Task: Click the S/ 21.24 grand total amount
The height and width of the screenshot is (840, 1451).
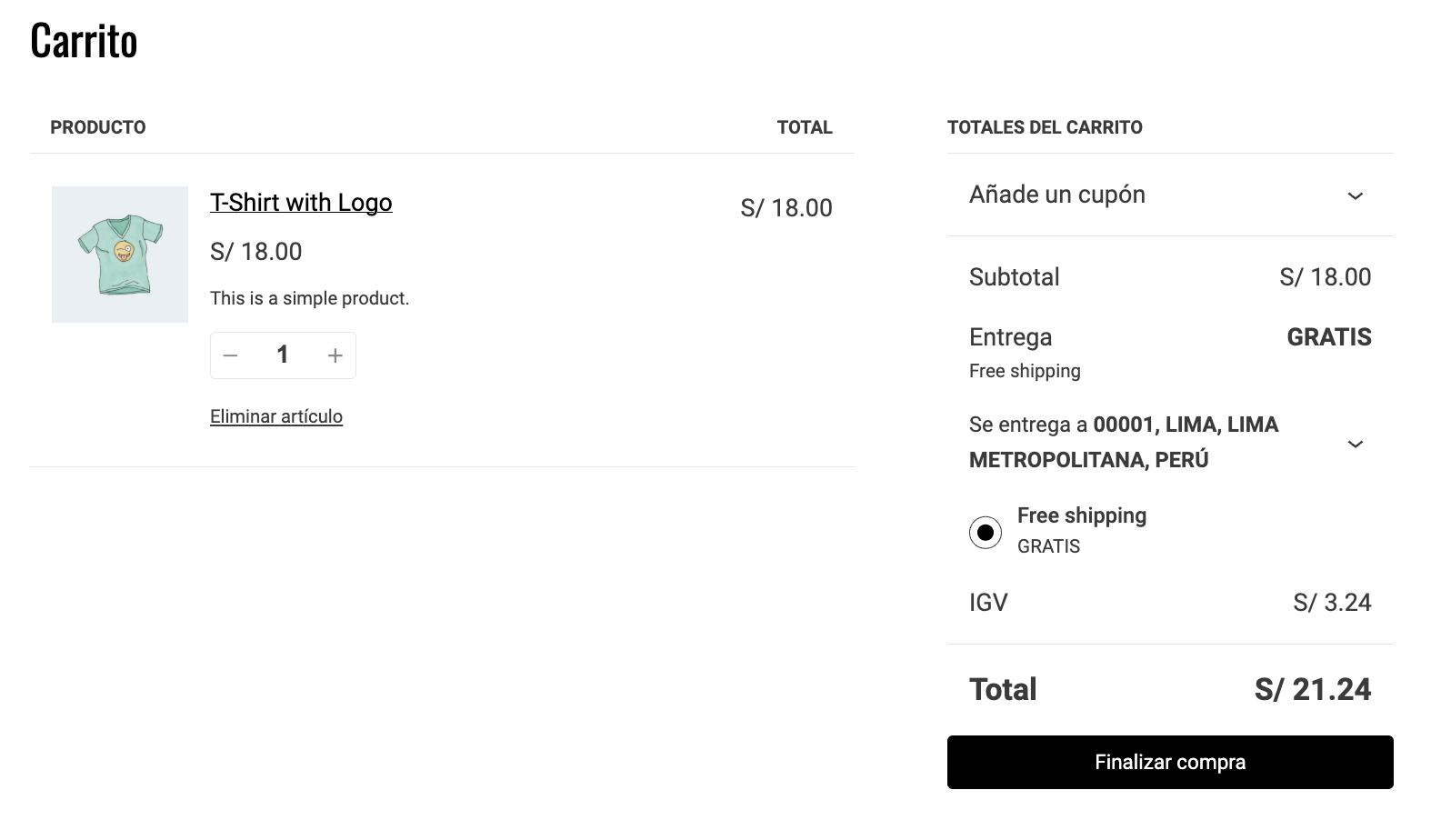Action: tap(1313, 690)
